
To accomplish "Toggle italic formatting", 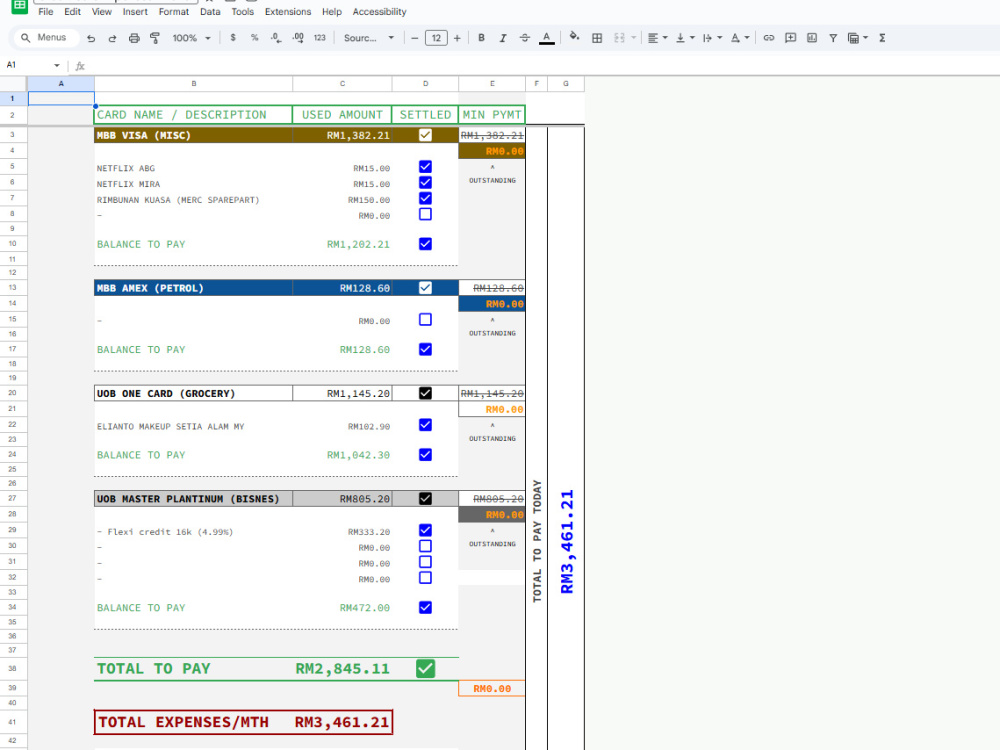I will pyautogui.click(x=503, y=38).
